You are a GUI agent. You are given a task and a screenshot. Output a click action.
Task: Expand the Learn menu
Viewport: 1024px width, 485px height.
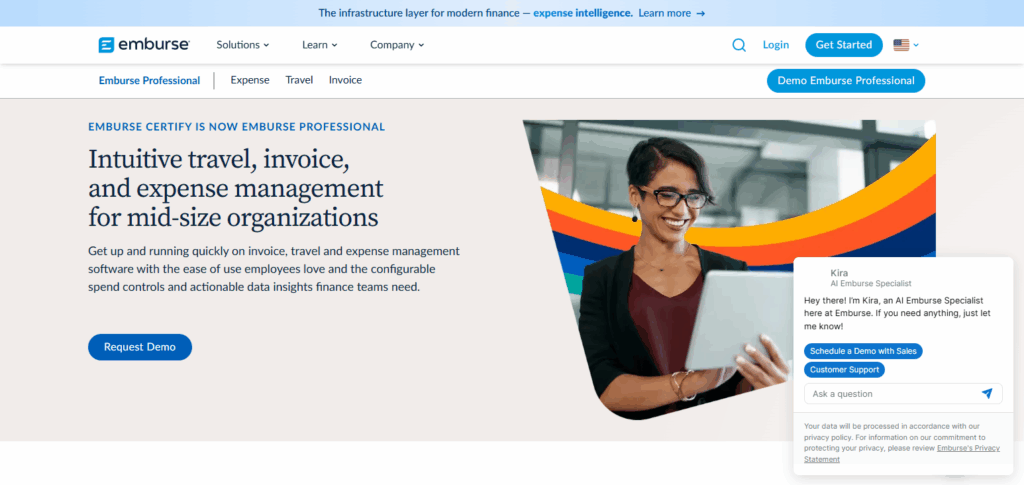(x=319, y=45)
